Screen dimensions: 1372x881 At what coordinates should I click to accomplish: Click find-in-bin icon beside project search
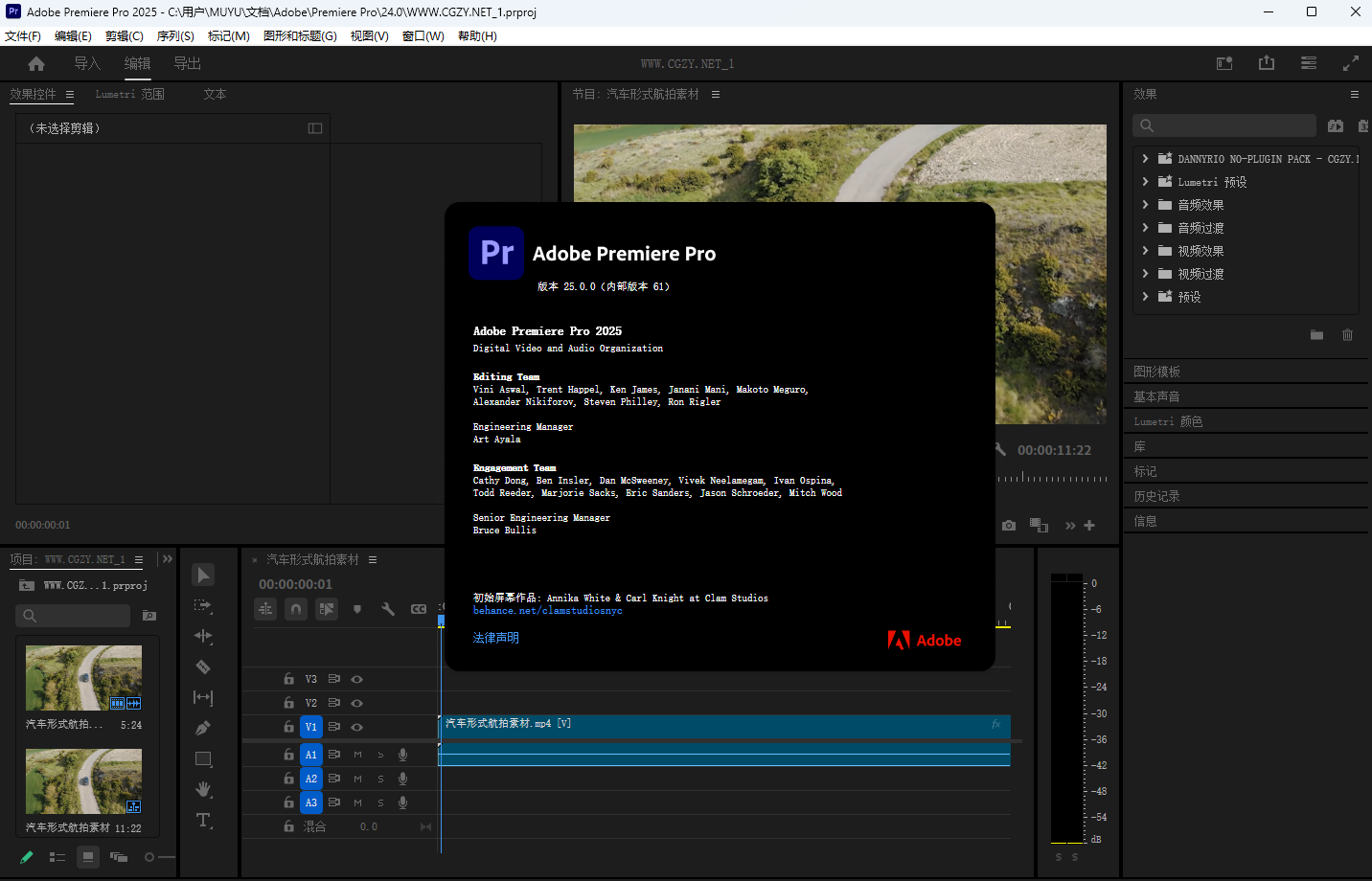[149, 616]
